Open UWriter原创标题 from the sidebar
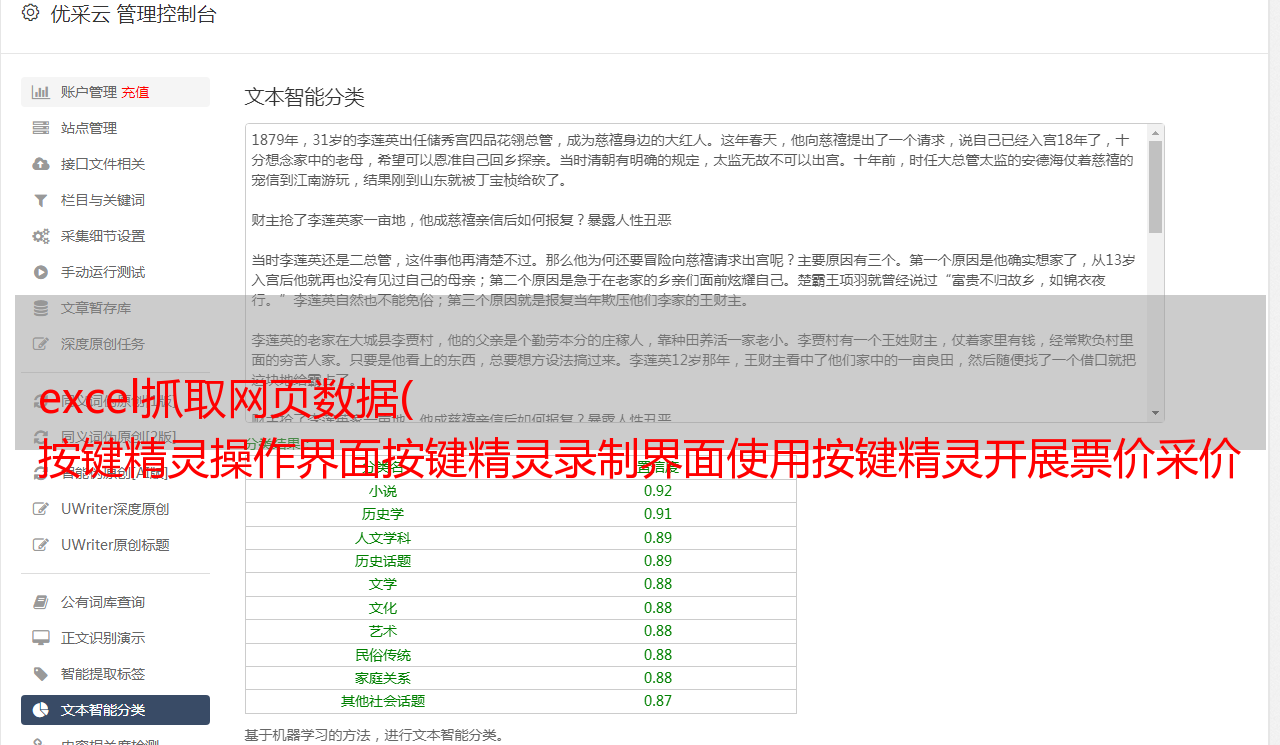 [115, 545]
